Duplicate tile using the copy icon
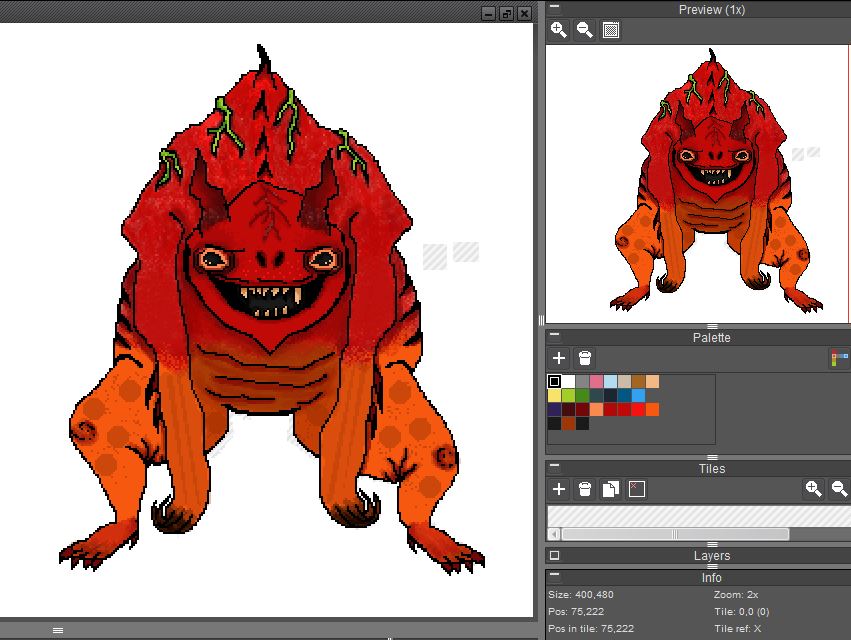851x640 pixels. click(x=611, y=489)
